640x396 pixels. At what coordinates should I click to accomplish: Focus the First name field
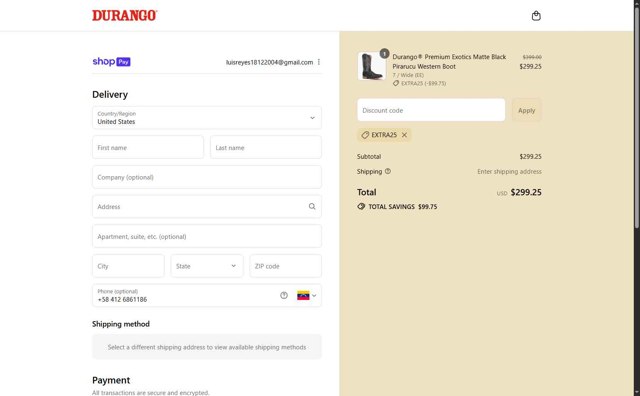pos(148,147)
